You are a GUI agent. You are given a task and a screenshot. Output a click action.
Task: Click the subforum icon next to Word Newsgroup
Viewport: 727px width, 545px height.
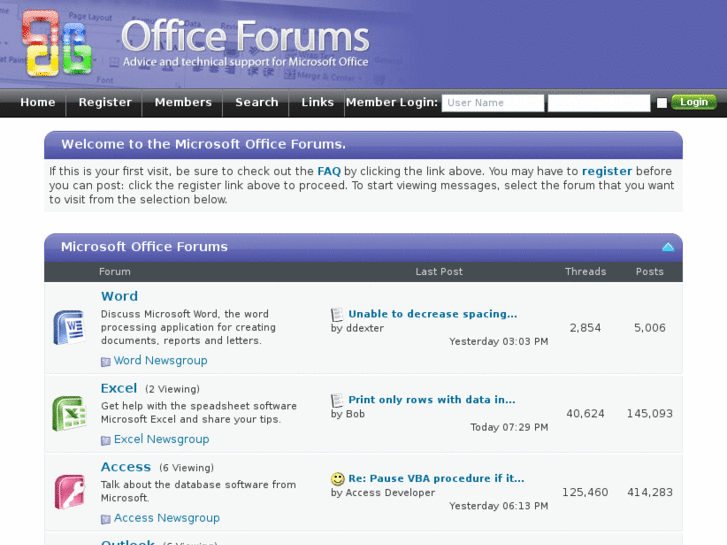pos(106,361)
